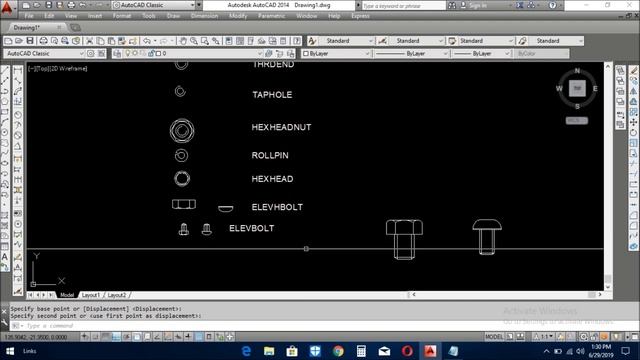Click the Help question mark in Standard toolbar
The image size is (640, 360).
coord(297,41)
